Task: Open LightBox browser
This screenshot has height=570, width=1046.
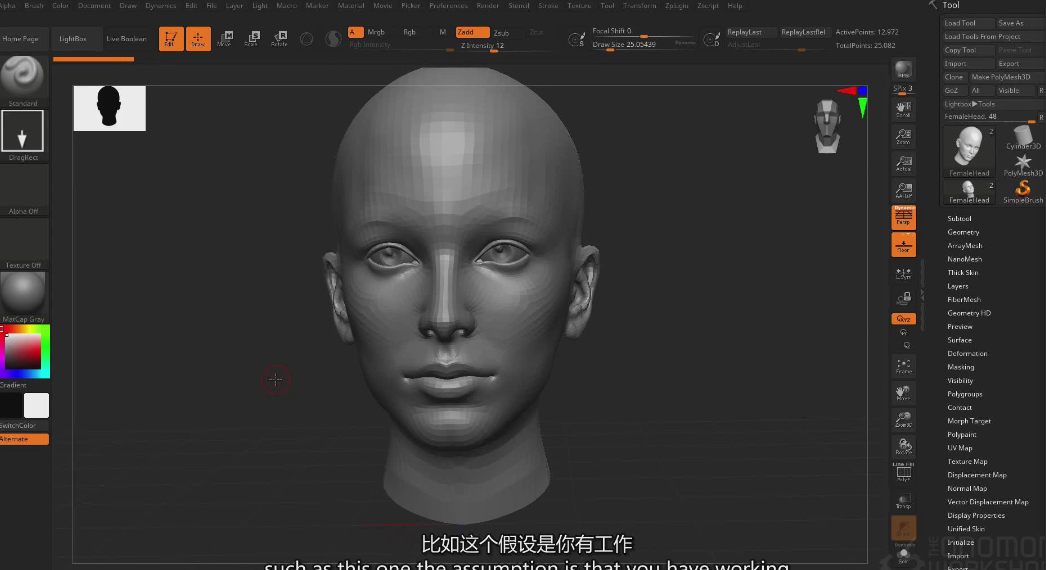Action: point(73,39)
